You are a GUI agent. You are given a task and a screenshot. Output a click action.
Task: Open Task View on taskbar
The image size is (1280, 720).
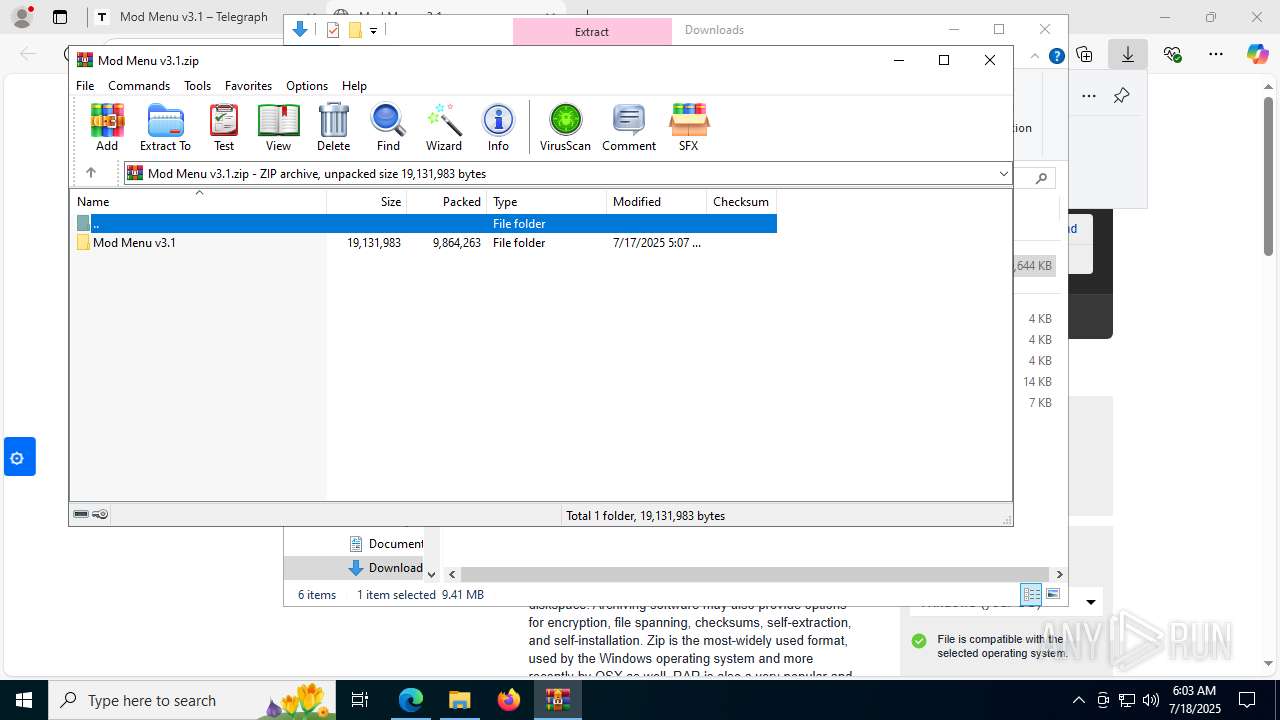pyautogui.click(x=361, y=700)
